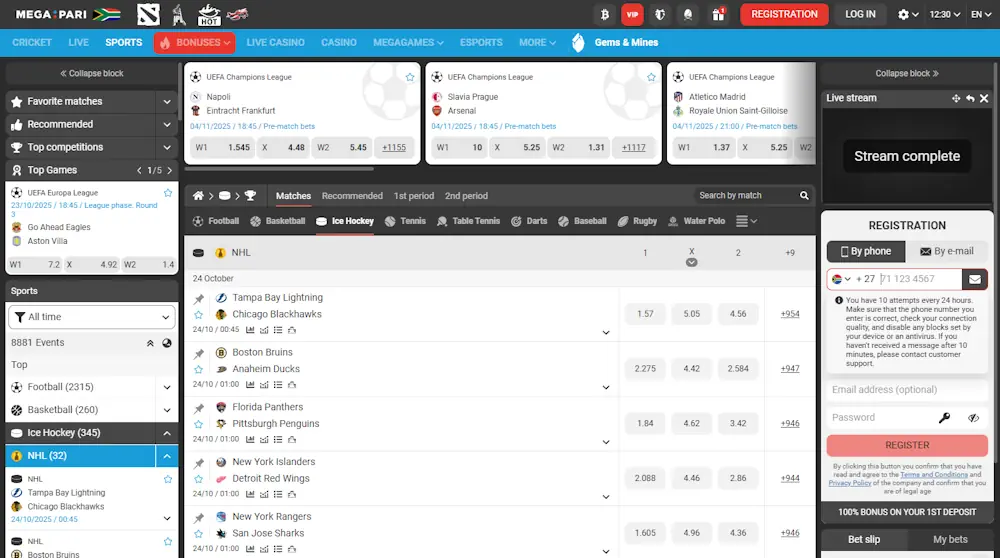
Task: Click the Search by match field
Action: point(746,196)
